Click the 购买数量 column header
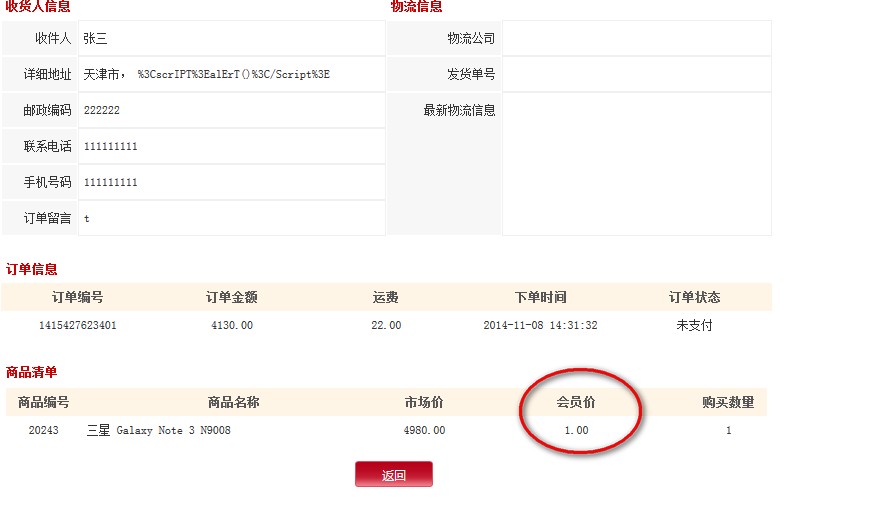Screen dimensions: 876x514 coord(729,402)
